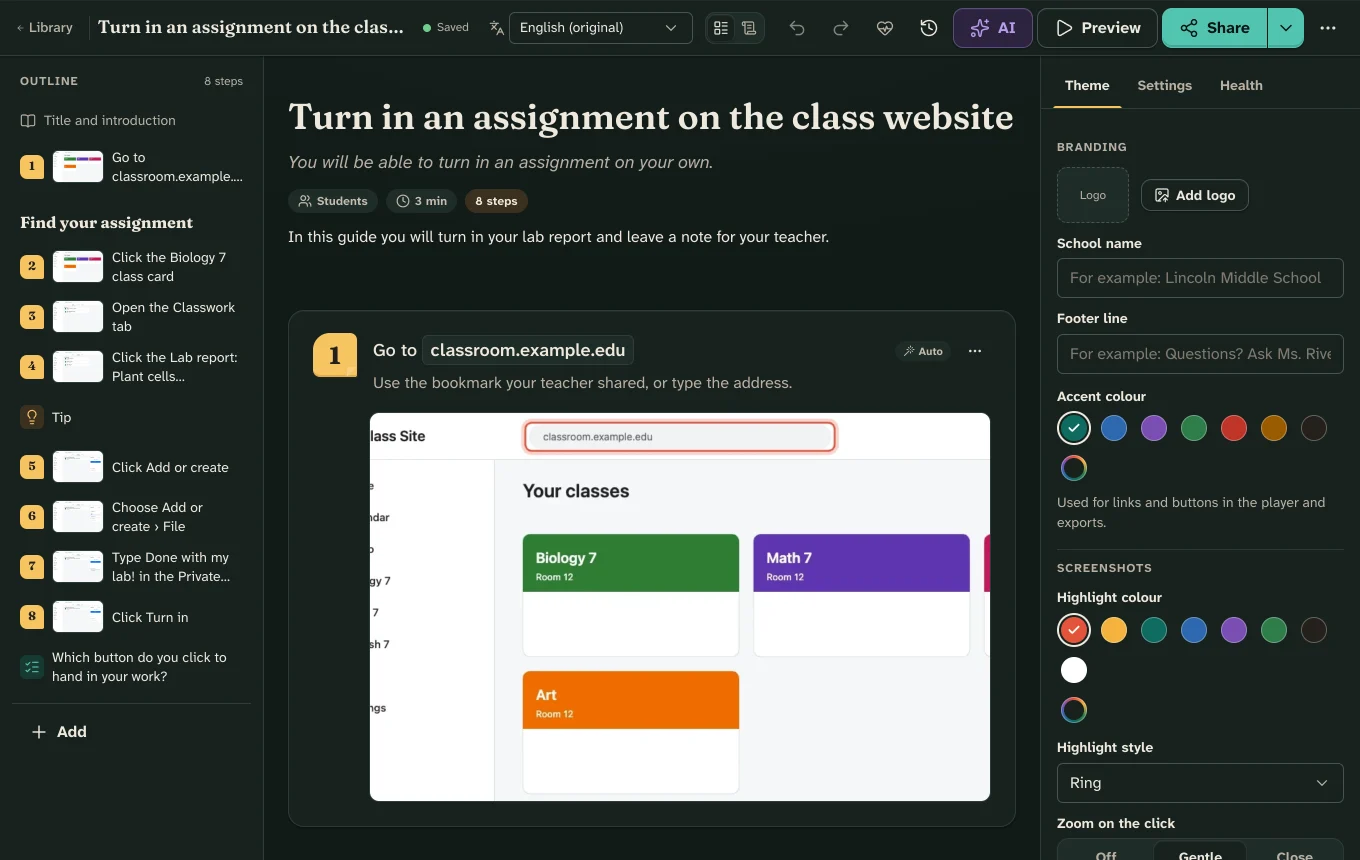Select step 8 Click Turn in thumbnail

pyautogui.click(x=78, y=617)
